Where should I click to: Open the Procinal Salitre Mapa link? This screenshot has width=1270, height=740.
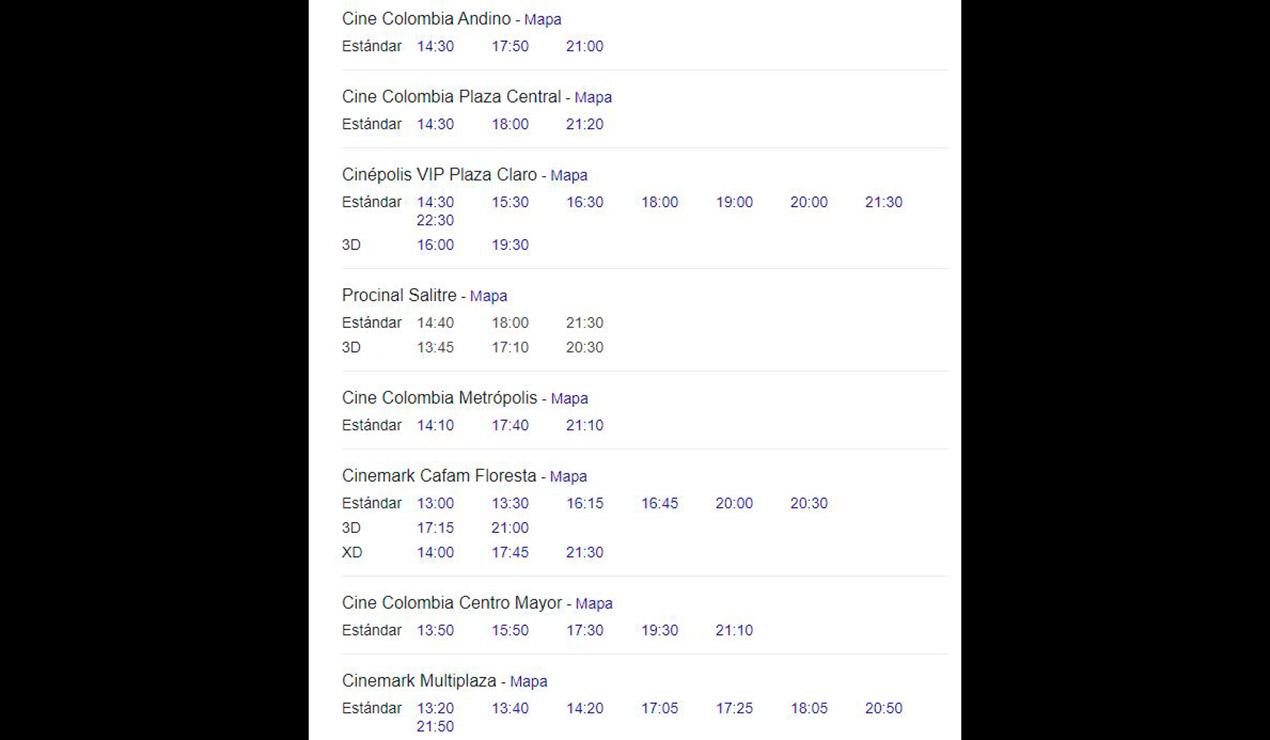[x=488, y=296]
